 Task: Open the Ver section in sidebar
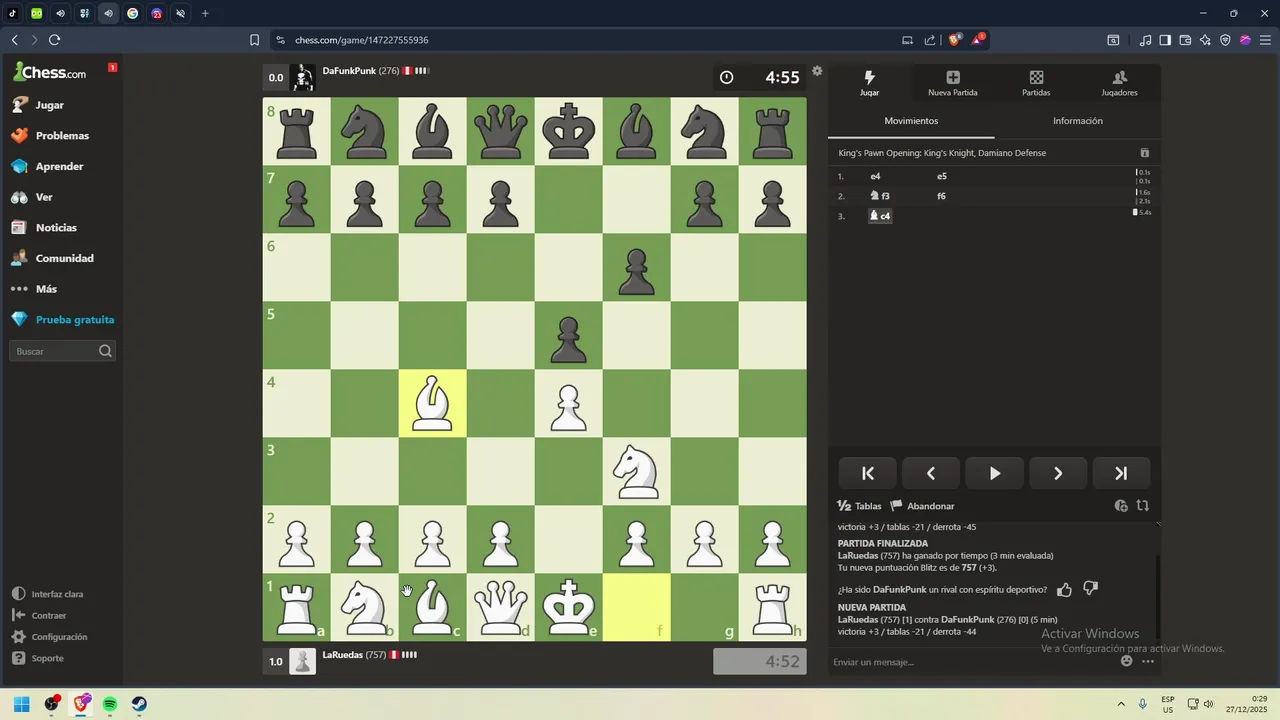32,197
